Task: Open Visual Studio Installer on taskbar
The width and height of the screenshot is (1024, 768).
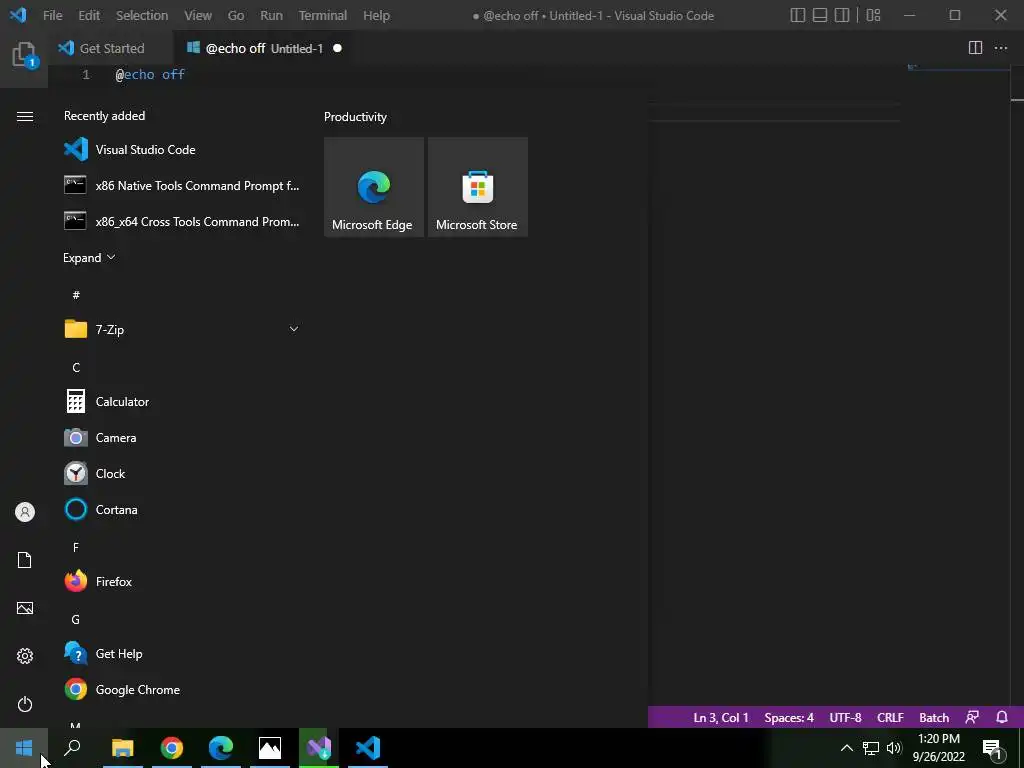Action: [x=319, y=748]
